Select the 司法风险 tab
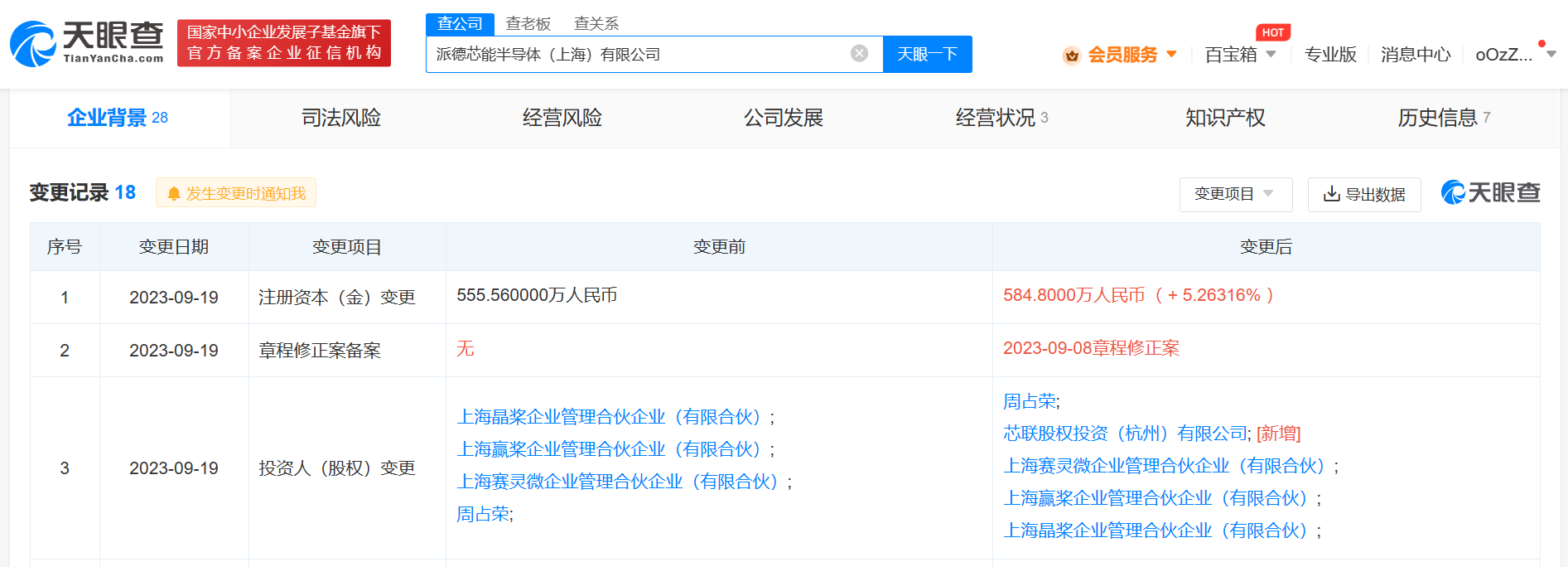1568x567 pixels. click(341, 118)
